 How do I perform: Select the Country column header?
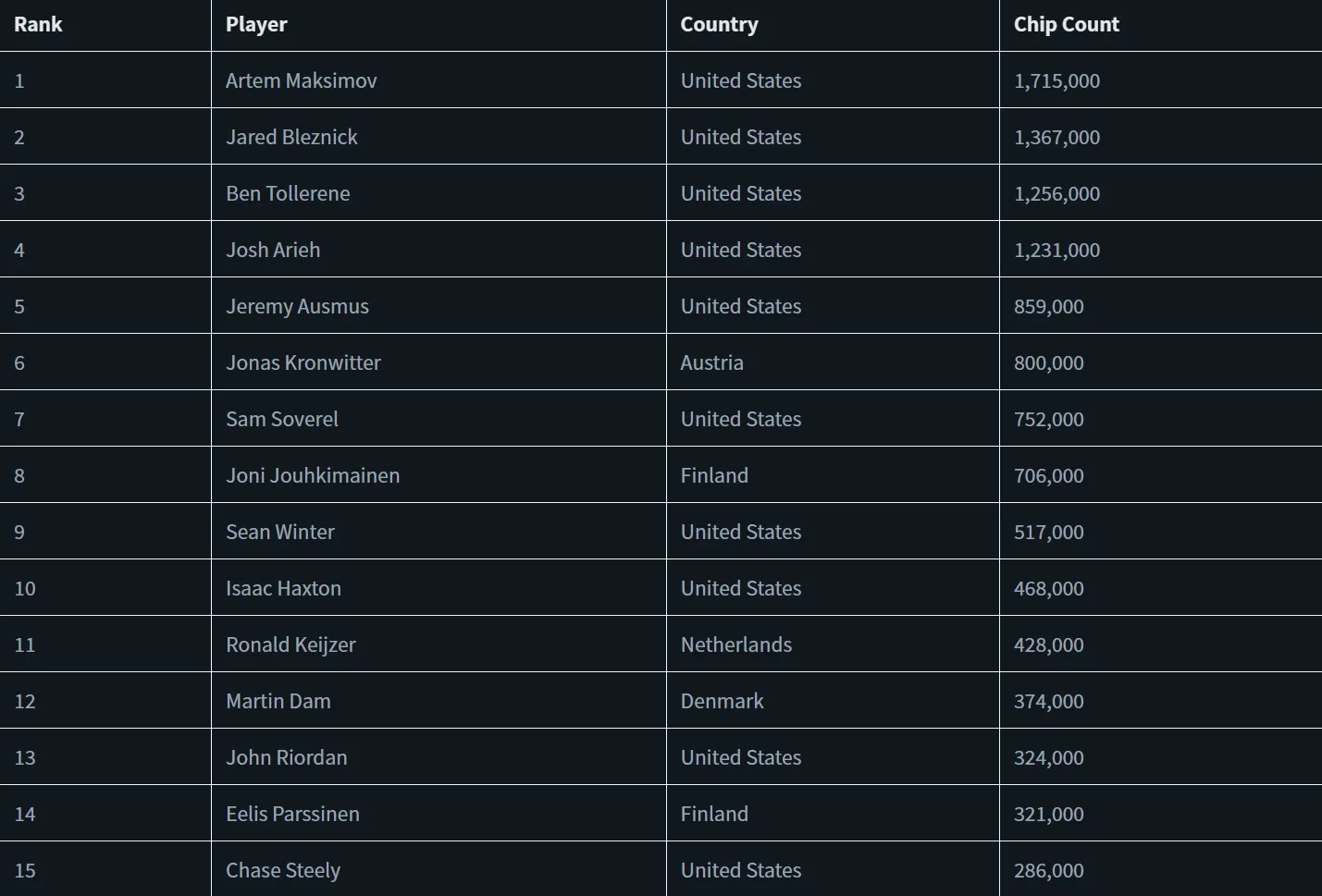[x=719, y=25]
